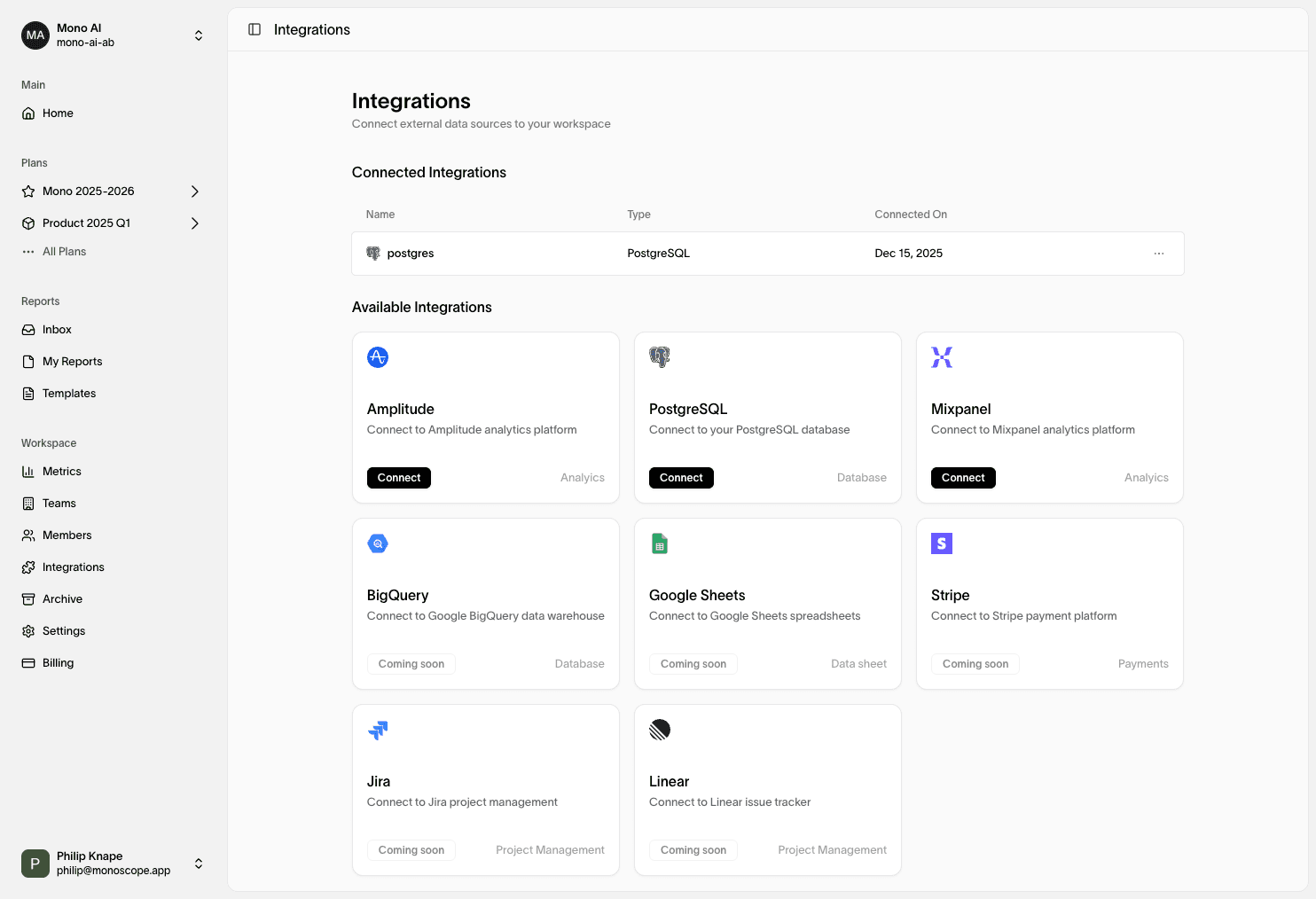Image resolution: width=1316 pixels, height=899 pixels.
Task: Click the Jira logo icon
Action: [378, 730]
